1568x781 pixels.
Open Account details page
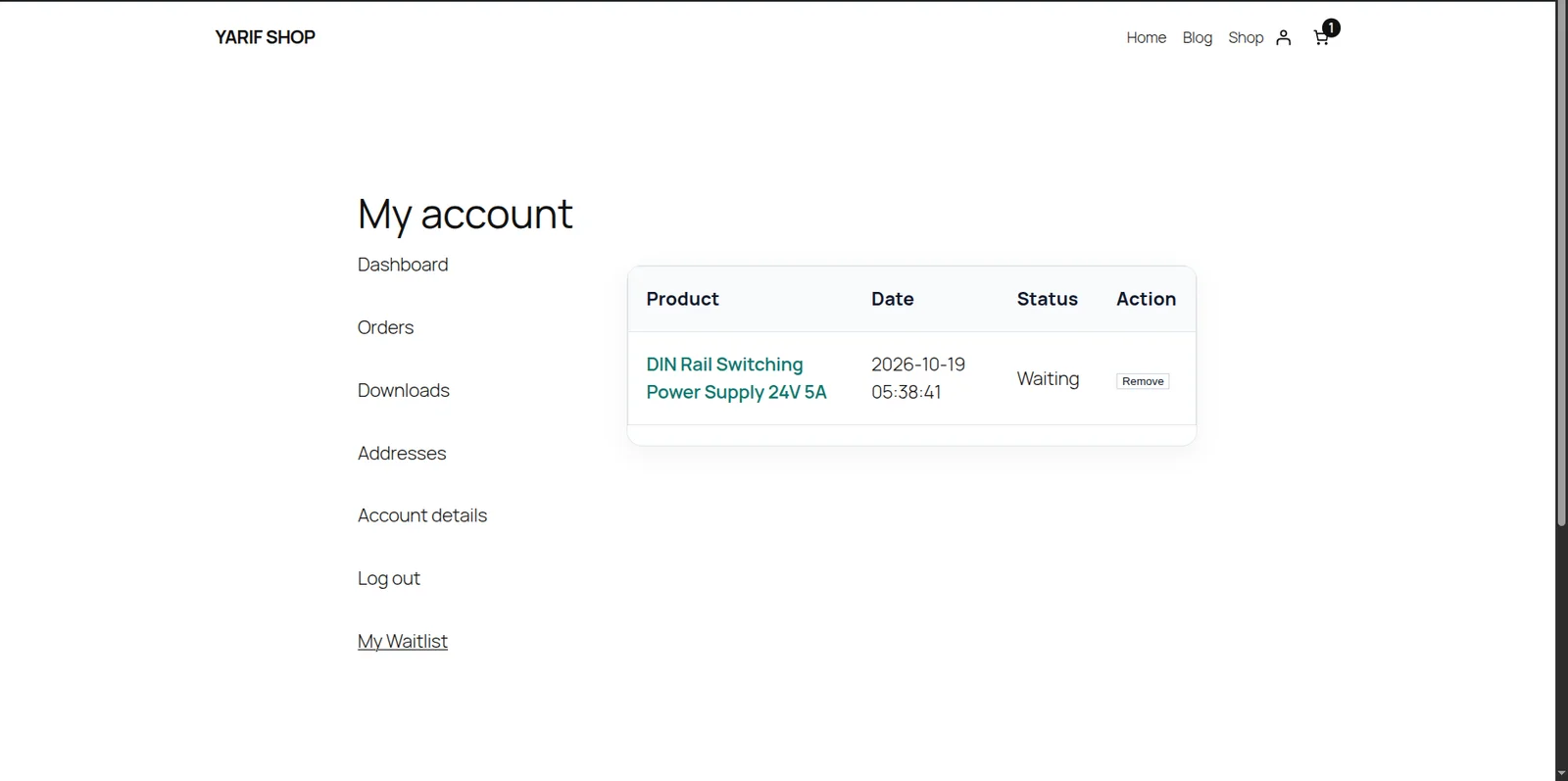[422, 515]
